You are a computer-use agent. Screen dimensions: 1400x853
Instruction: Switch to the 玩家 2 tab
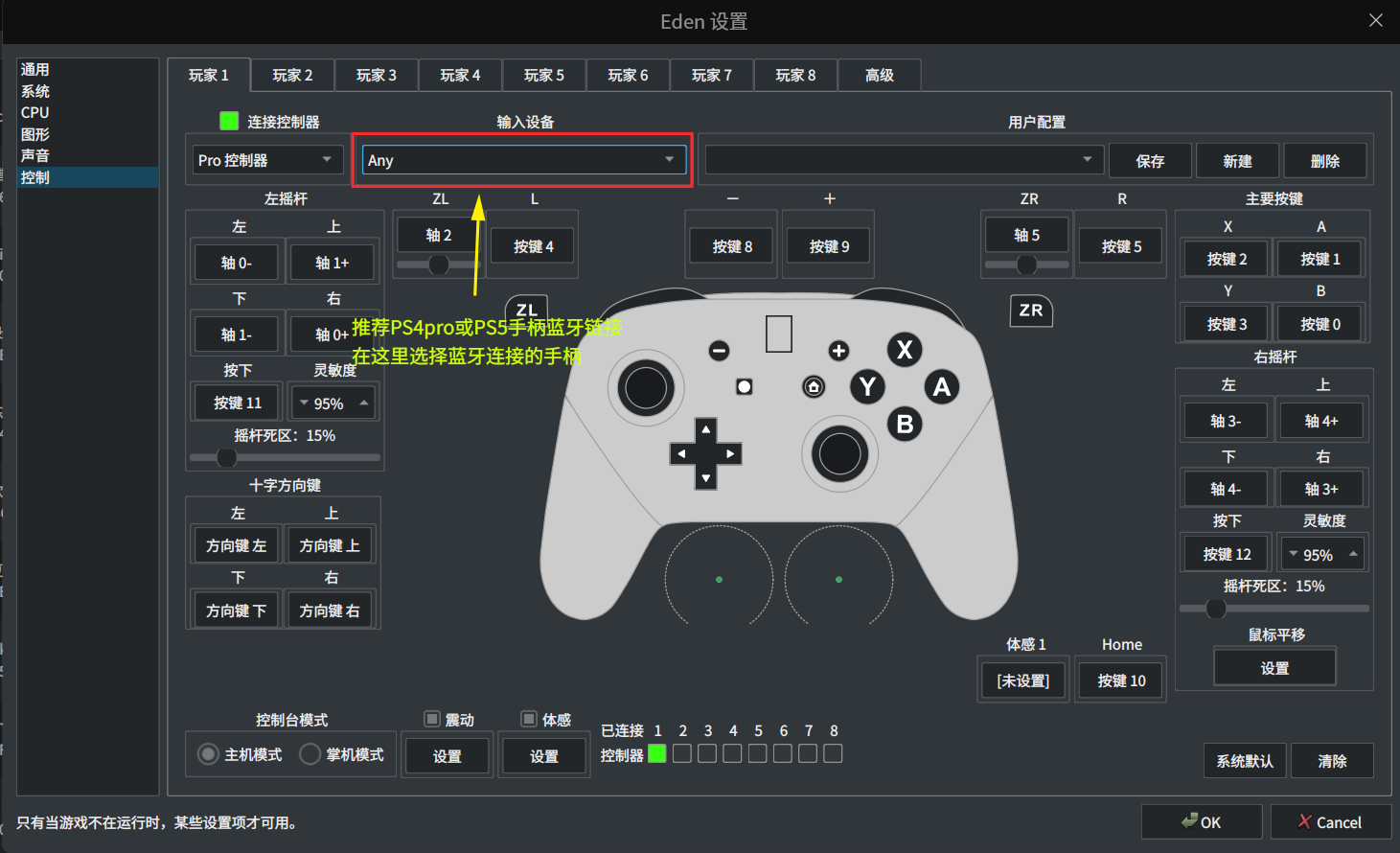(292, 75)
